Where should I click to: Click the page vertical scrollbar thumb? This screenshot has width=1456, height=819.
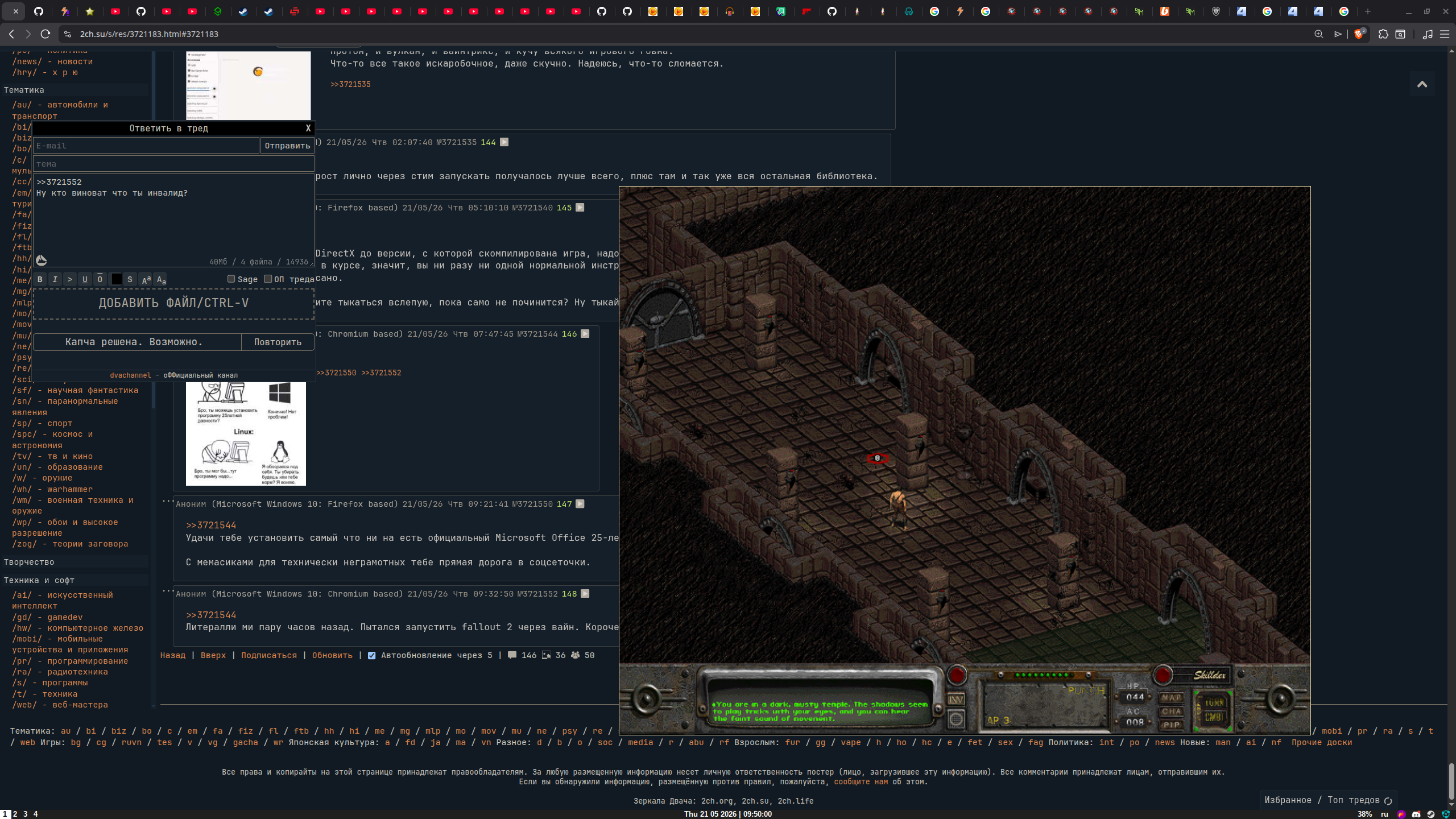pyautogui.click(x=1451, y=781)
